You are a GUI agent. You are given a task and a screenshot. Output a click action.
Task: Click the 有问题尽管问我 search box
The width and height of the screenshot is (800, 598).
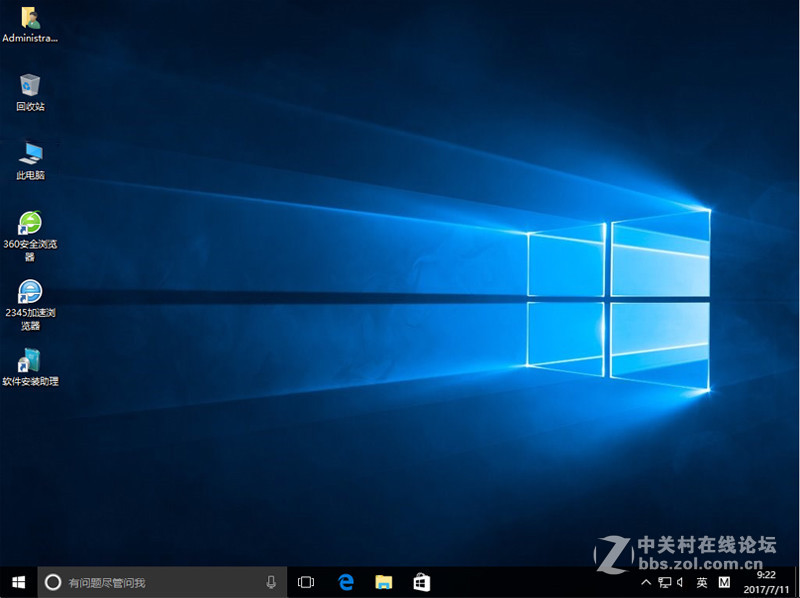click(150, 581)
